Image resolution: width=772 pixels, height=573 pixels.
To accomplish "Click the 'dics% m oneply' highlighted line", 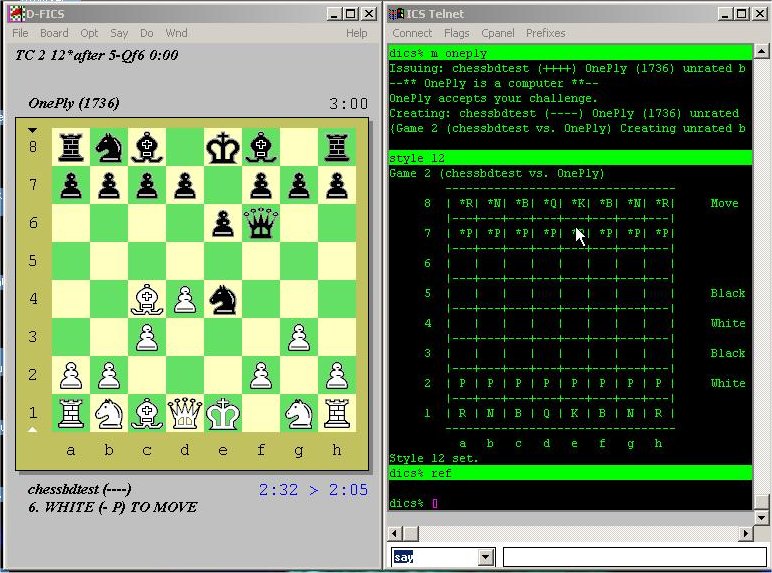I will pos(570,53).
